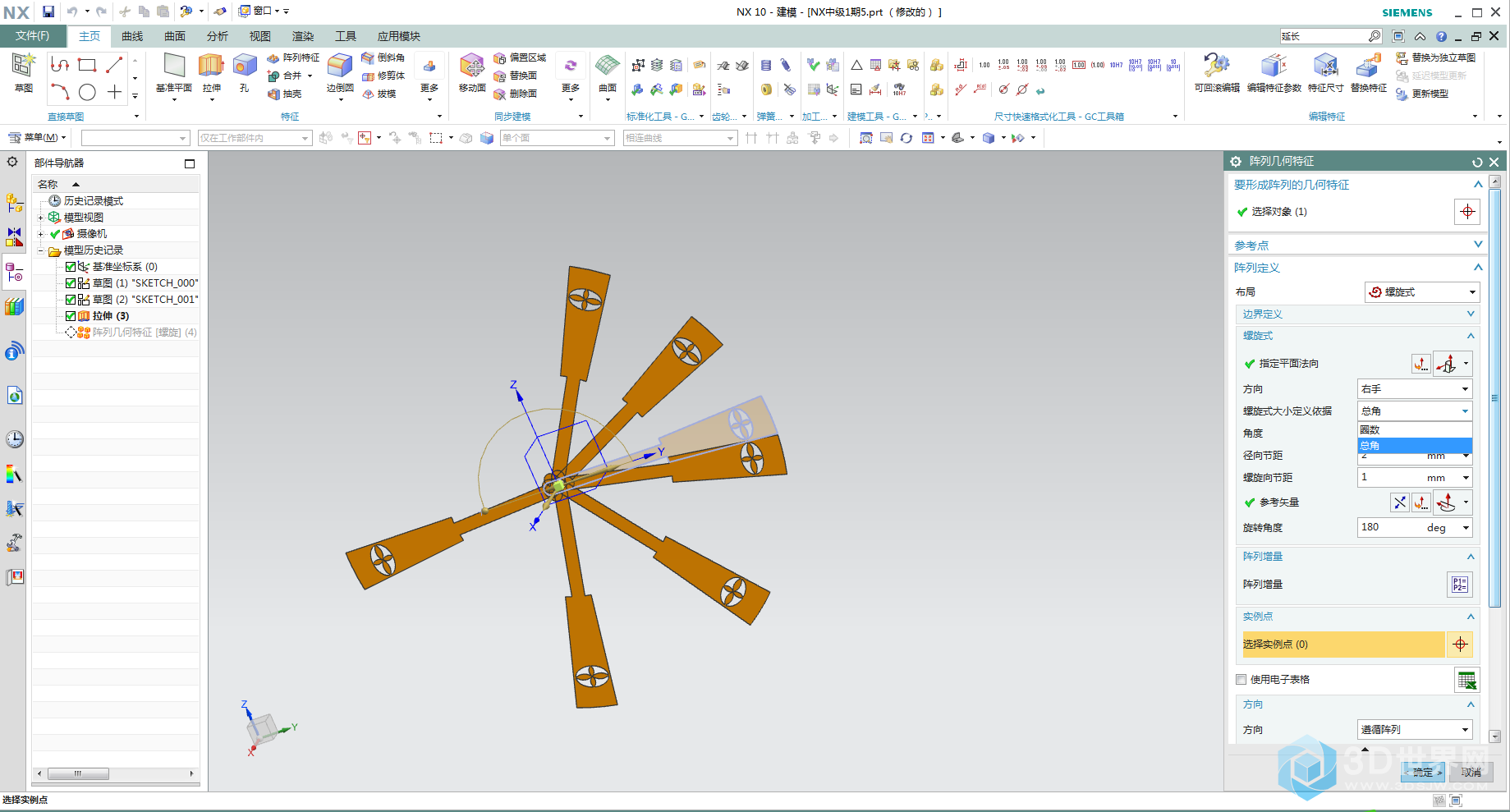Open the 遵循阵列 direction dropdown
Viewport: 1510px width, 812px height.
click(x=1415, y=729)
